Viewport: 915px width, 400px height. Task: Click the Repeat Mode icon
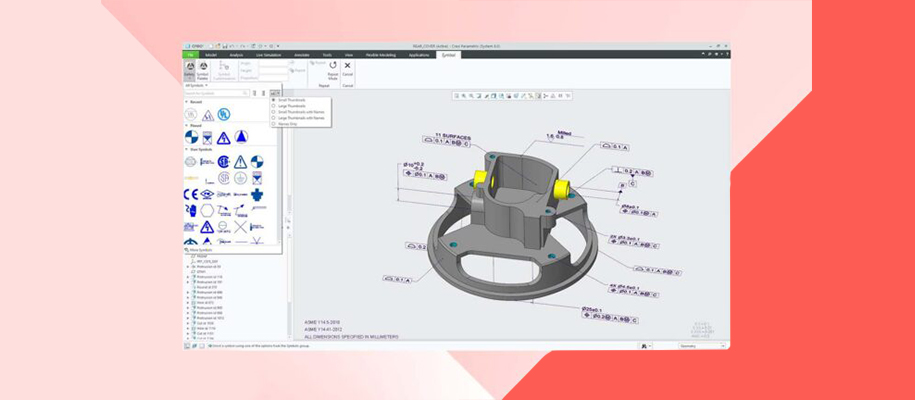(333, 67)
